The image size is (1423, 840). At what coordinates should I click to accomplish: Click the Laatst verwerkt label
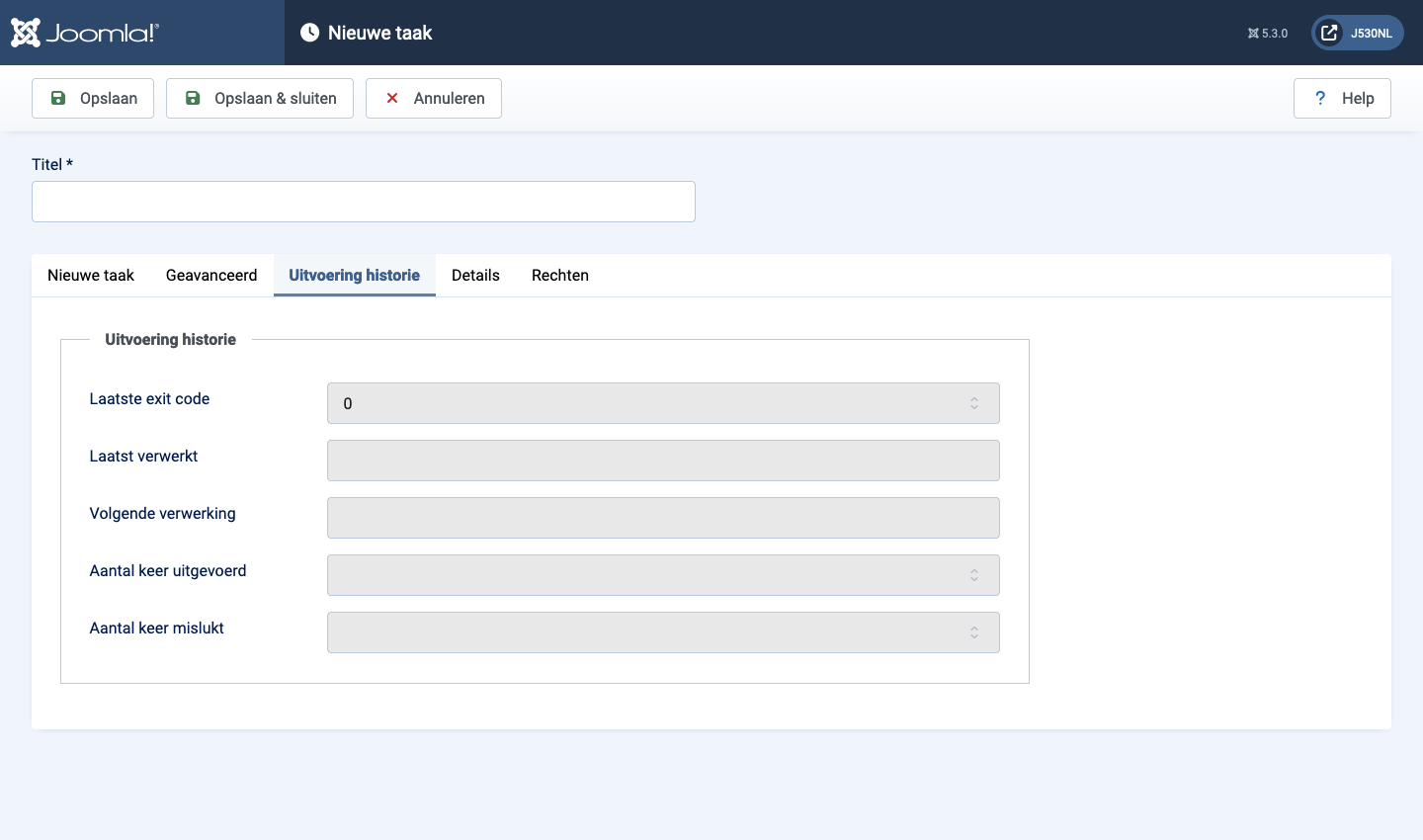(x=143, y=457)
